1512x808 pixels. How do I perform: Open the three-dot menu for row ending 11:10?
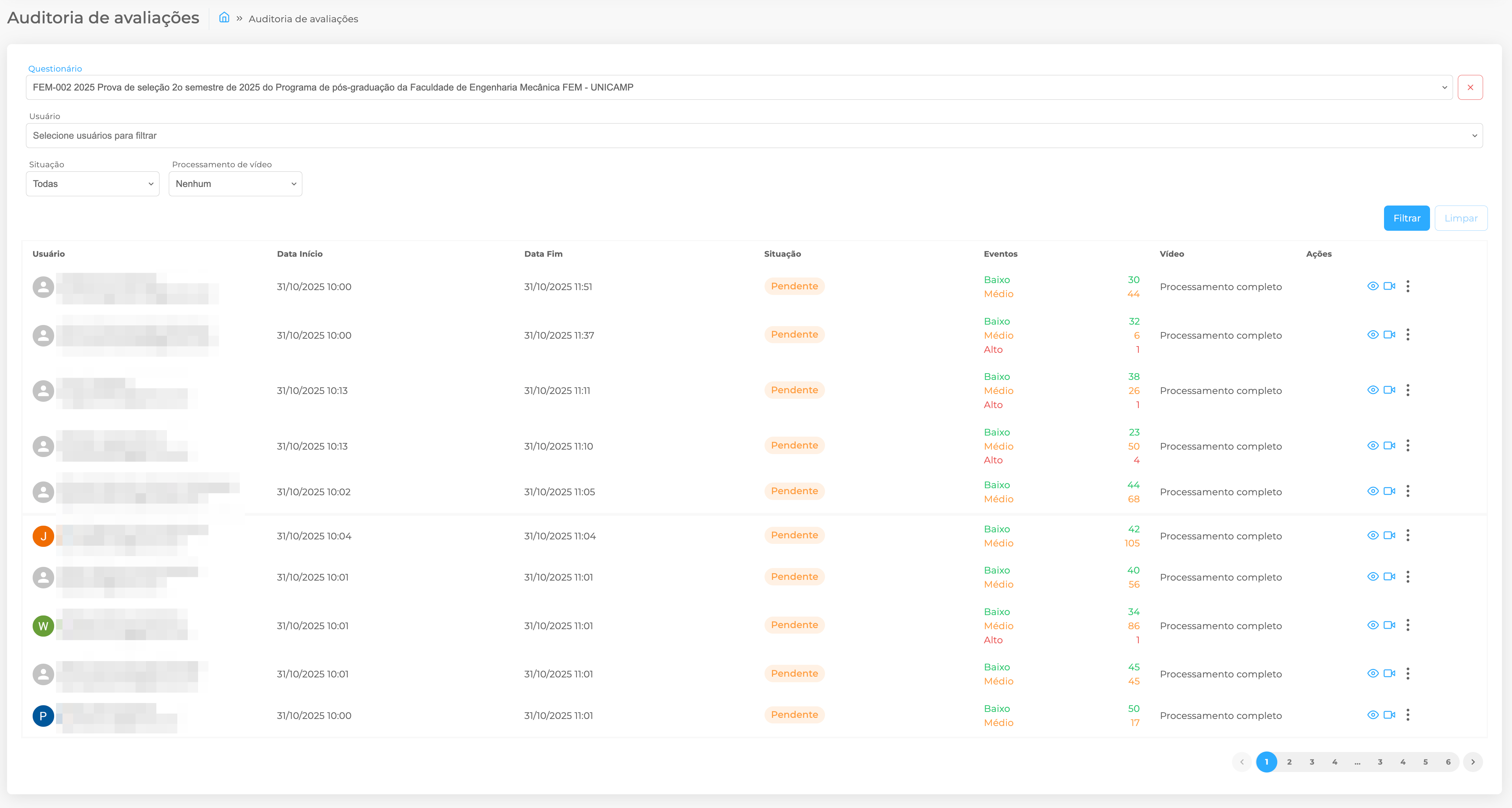click(x=1407, y=446)
